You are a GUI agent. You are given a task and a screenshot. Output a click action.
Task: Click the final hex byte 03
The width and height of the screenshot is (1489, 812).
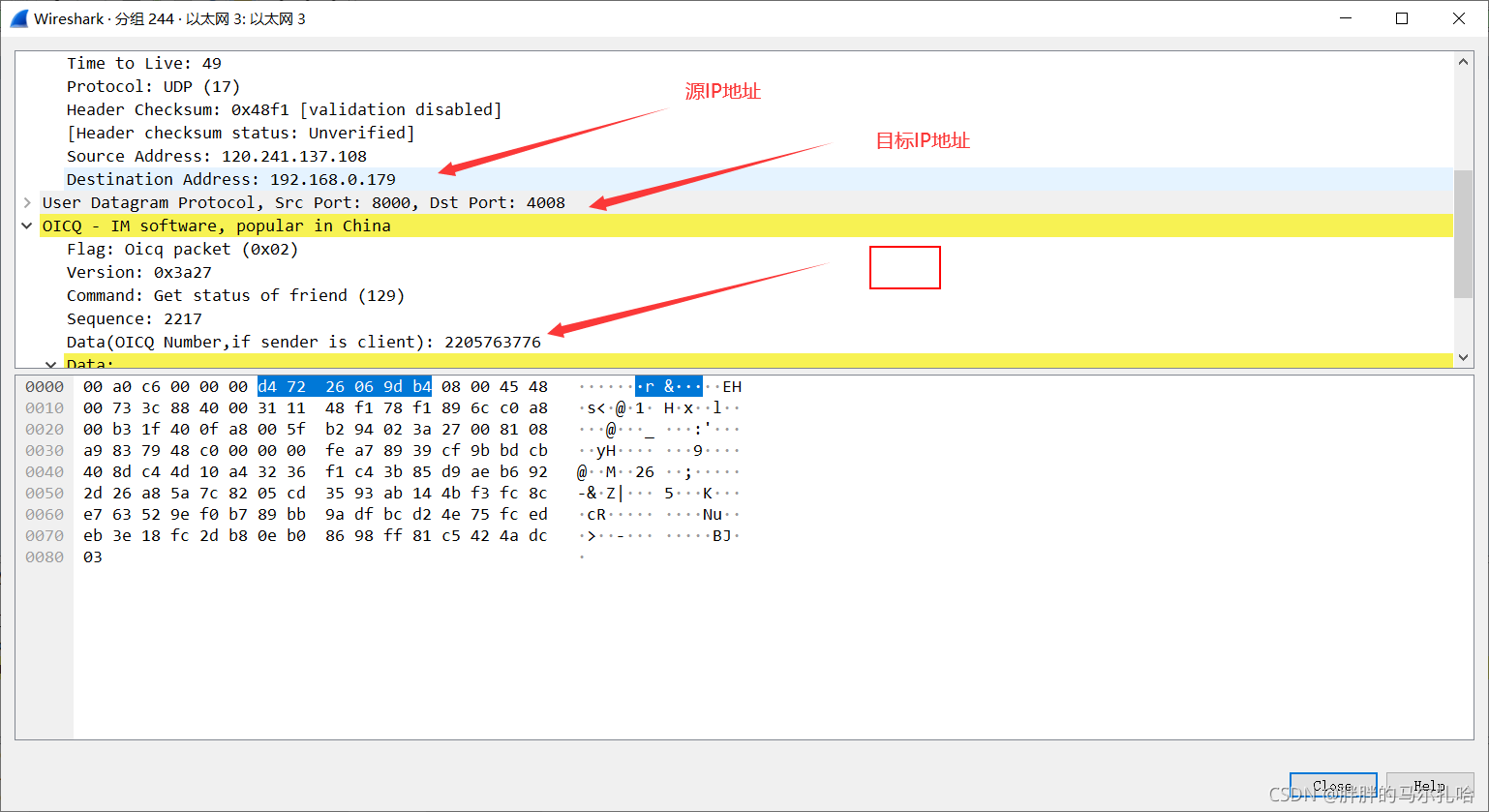[x=93, y=556]
